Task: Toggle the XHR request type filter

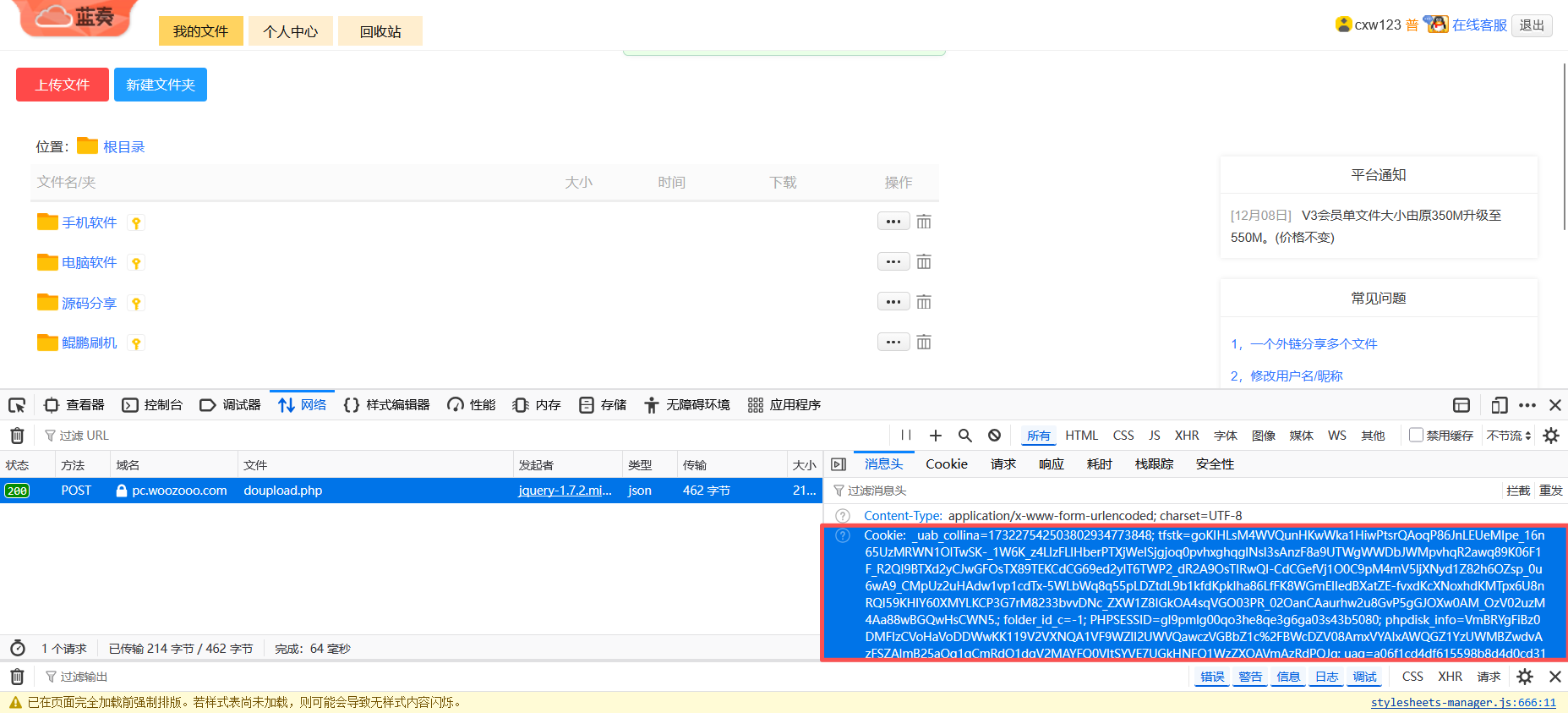Action: click(1186, 436)
